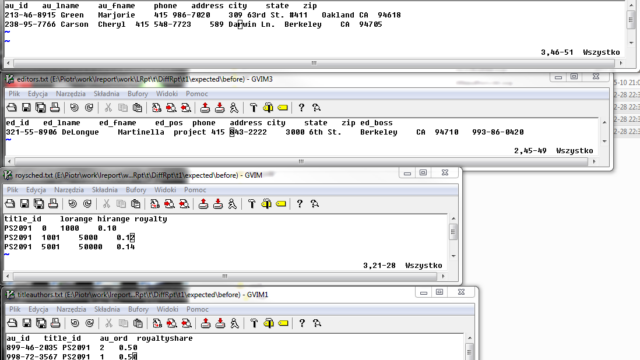Click Find Next icon in editors.txt window

[x=171, y=108]
